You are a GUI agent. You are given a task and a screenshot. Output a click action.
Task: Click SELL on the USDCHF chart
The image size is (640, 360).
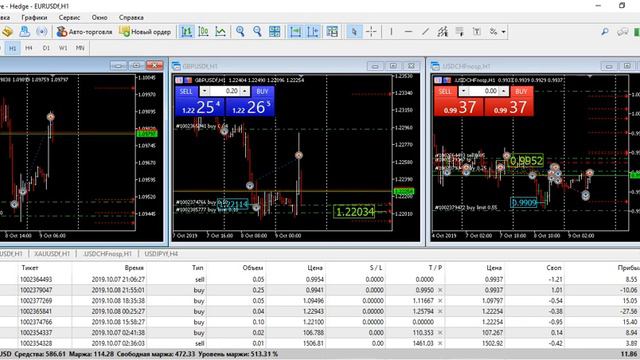pyautogui.click(x=445, y=91)
